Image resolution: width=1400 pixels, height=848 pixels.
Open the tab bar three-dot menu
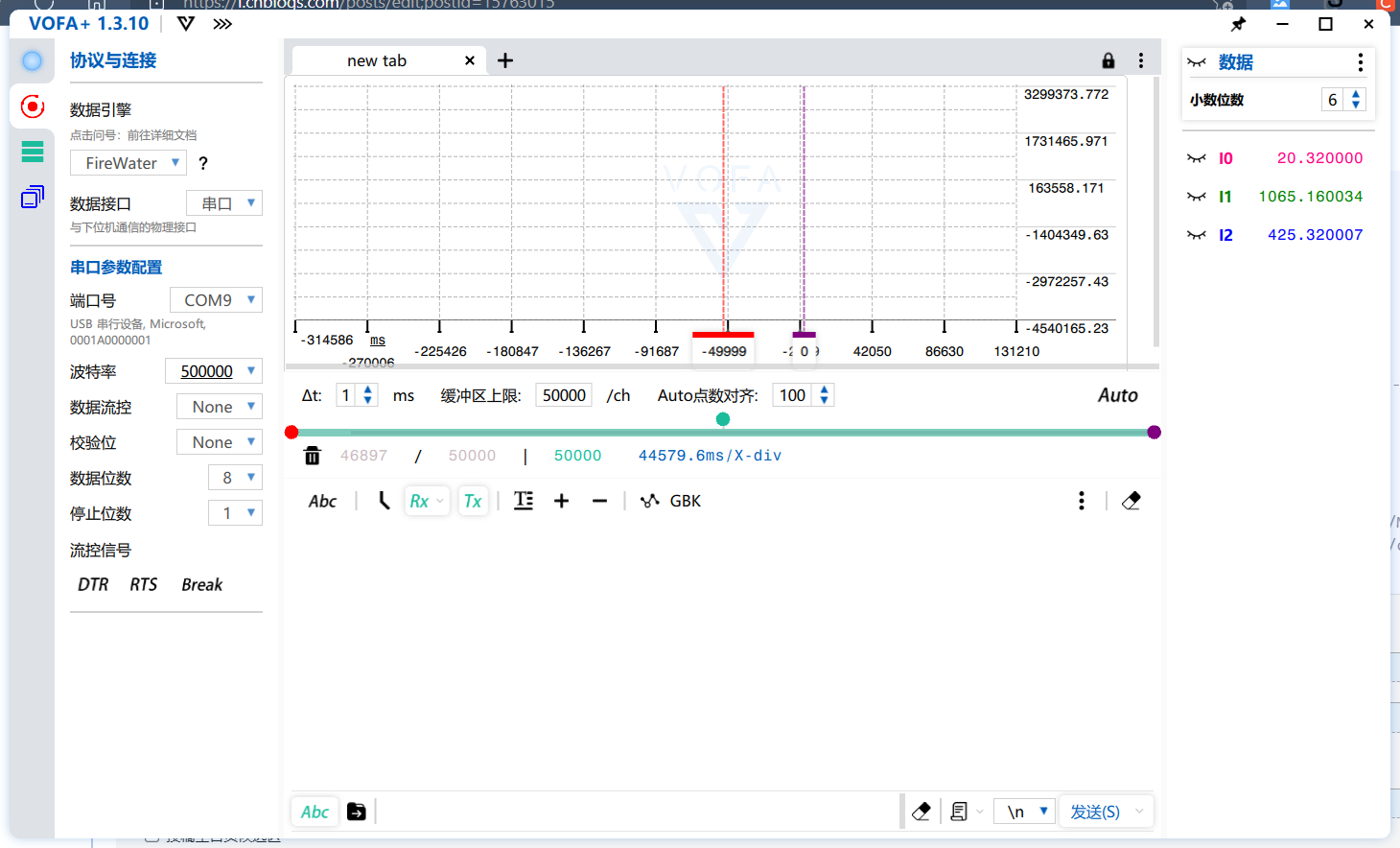1141,60
